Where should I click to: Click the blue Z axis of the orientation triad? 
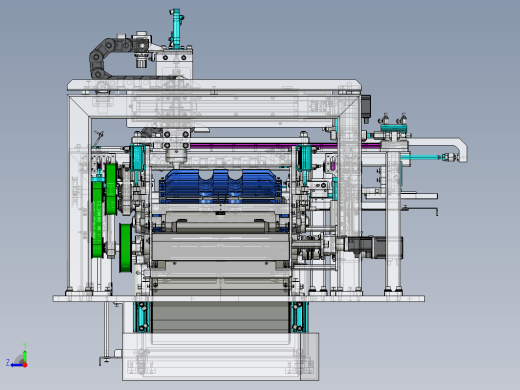click(x=16, y=365)
